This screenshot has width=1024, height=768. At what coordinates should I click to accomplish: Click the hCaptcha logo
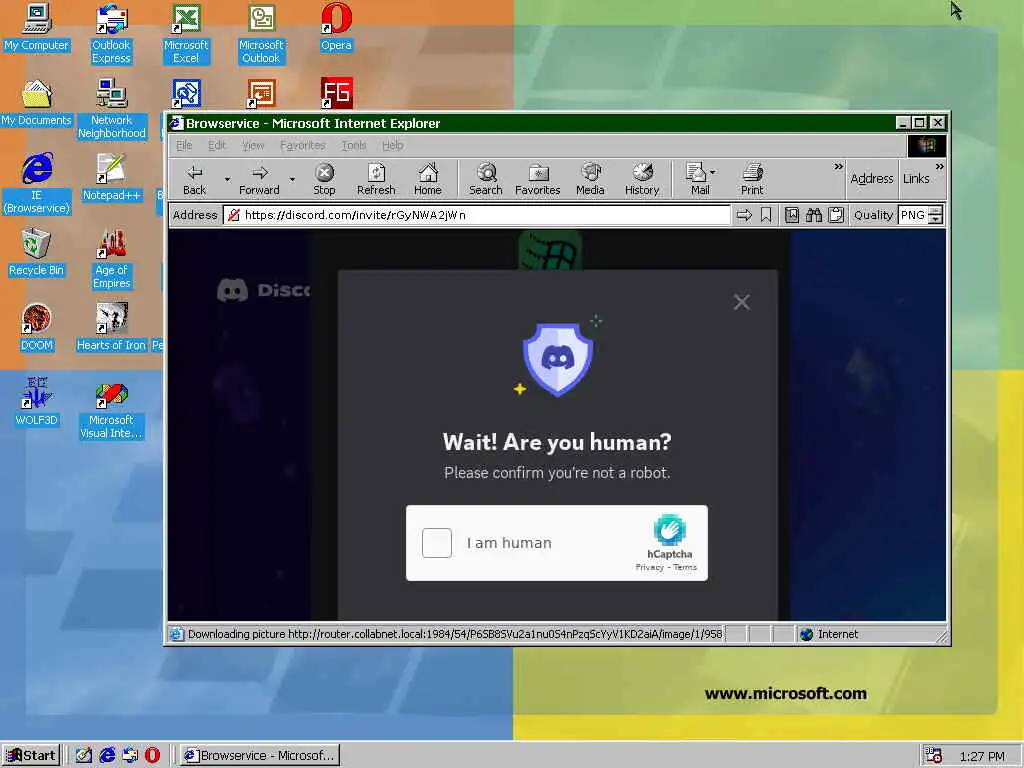(x=669, y=530)
